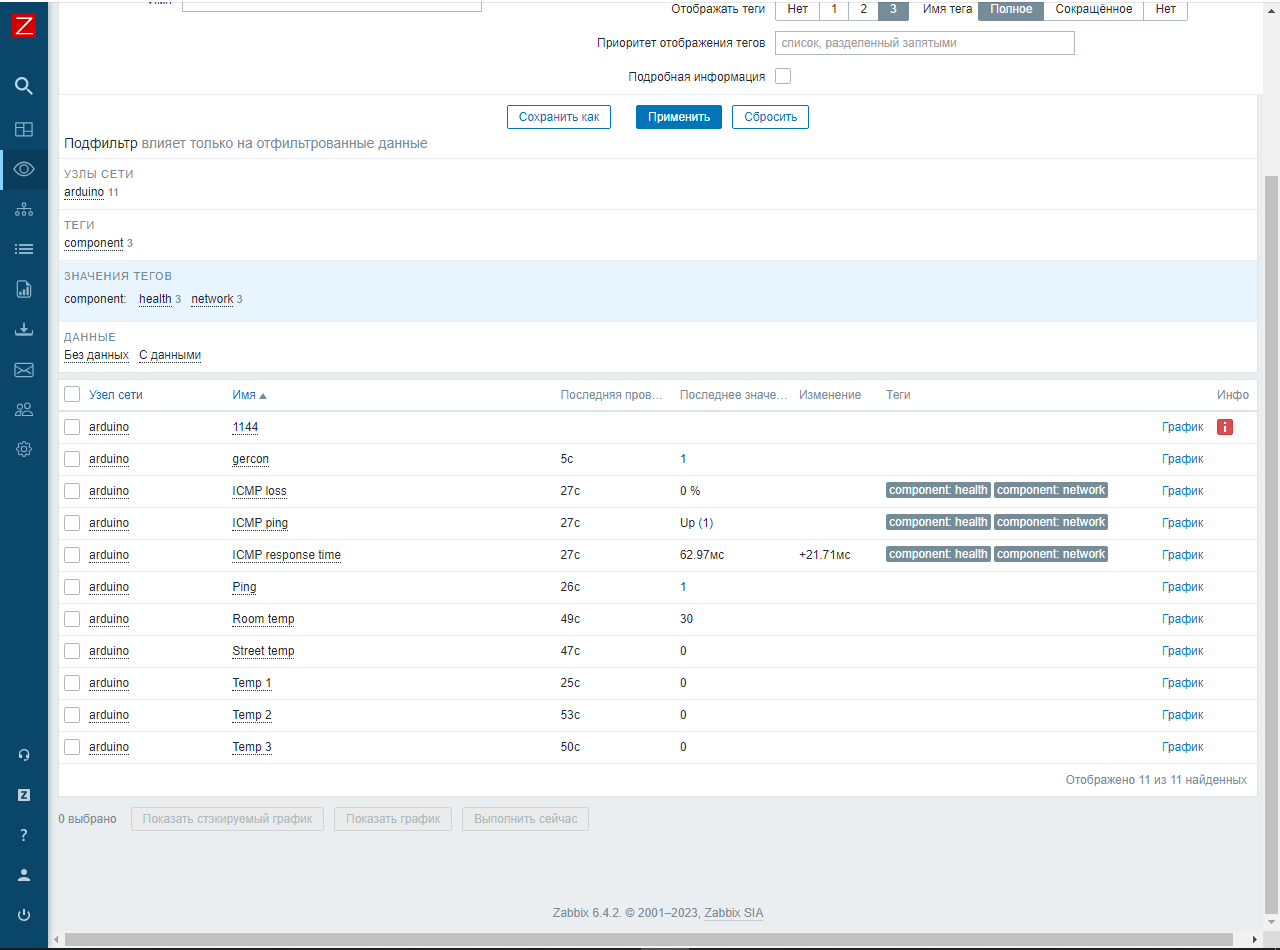Open the Administration gear icon
This screenshot has width=1280, height=950.
24,449
